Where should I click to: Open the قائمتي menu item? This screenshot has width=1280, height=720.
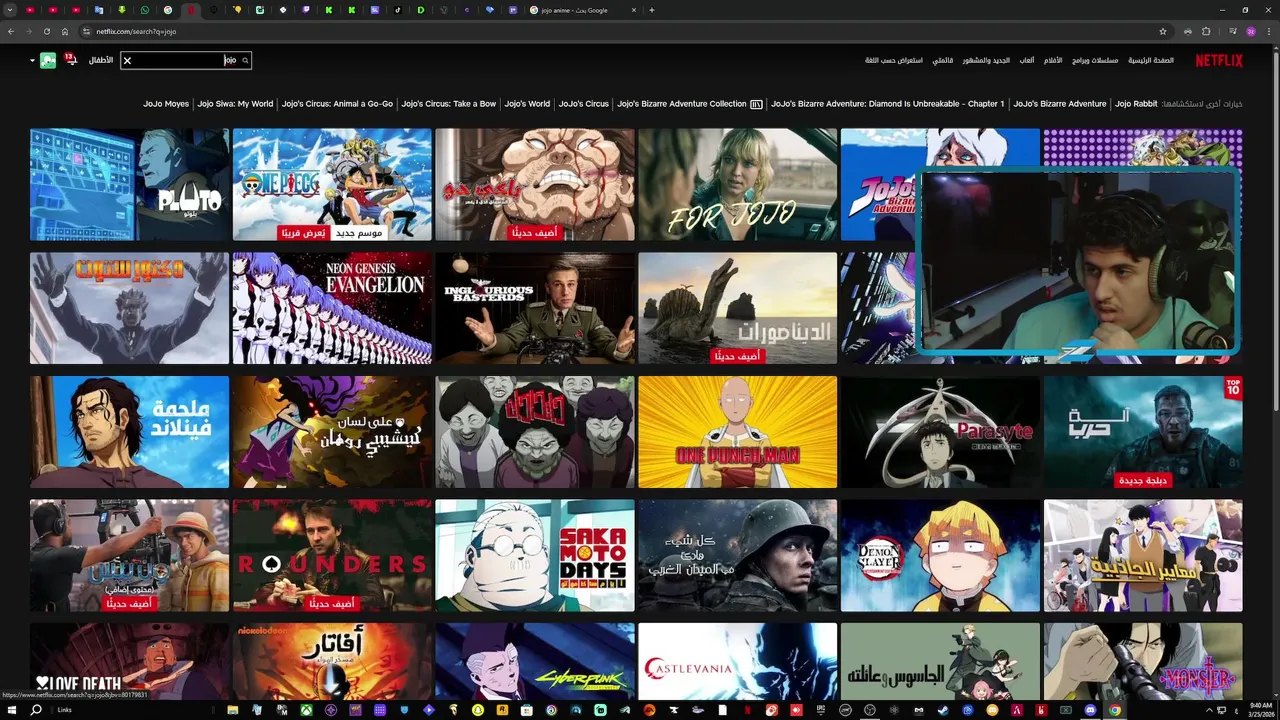(x=943, y=60)
